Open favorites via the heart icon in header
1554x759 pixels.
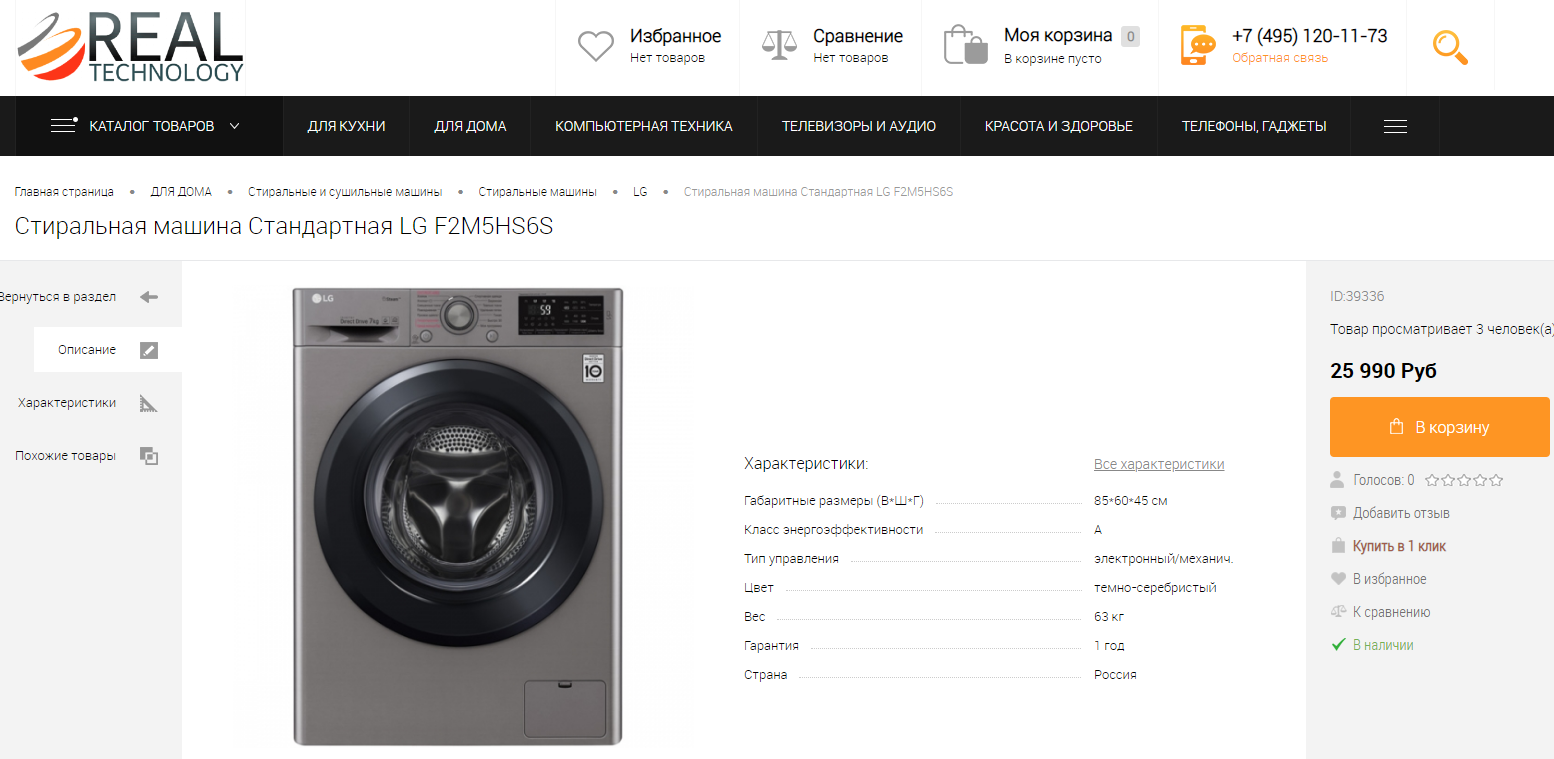(x=596, y=46)
